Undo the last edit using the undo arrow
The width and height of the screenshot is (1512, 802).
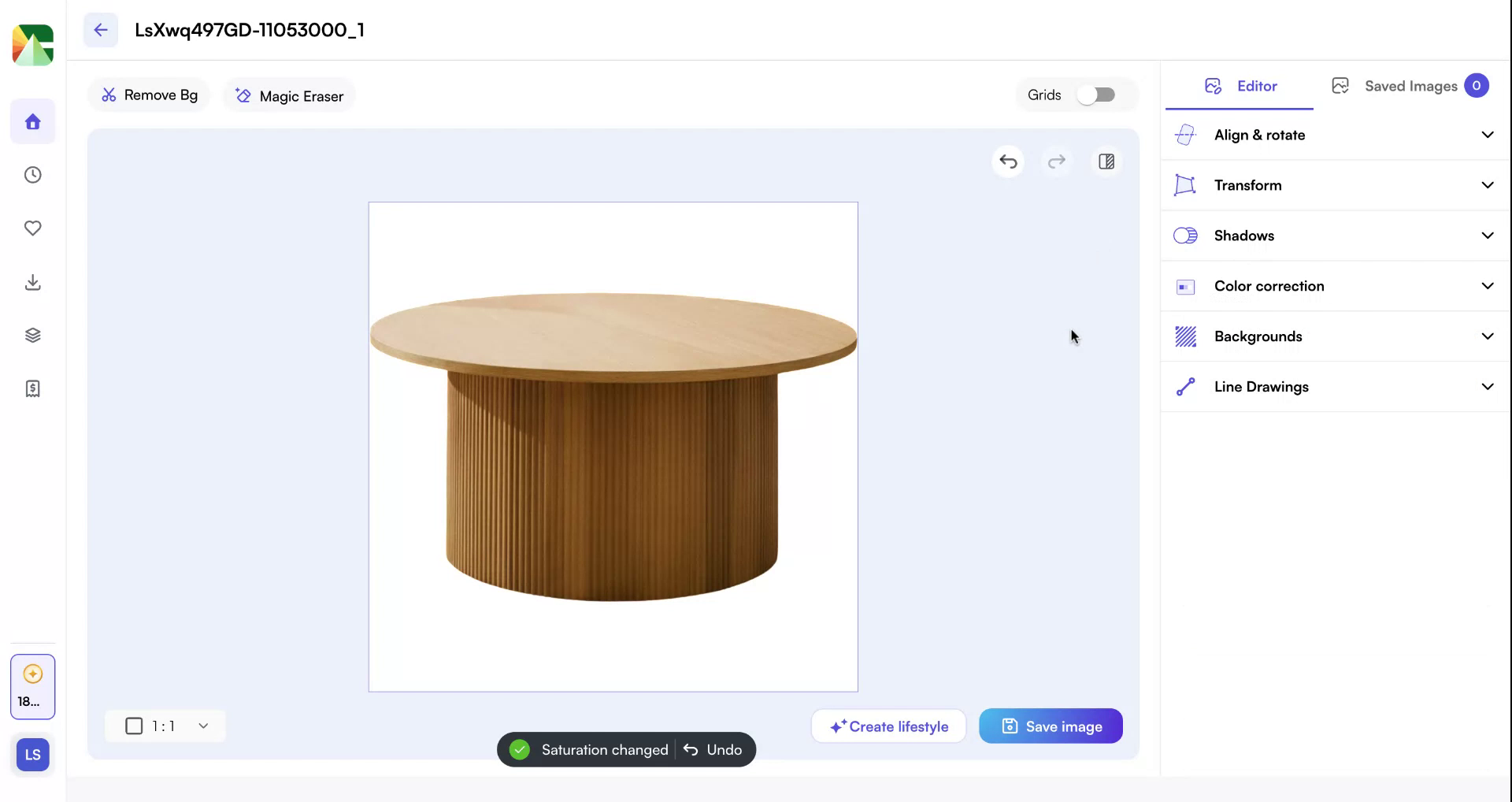point(1008,162)
